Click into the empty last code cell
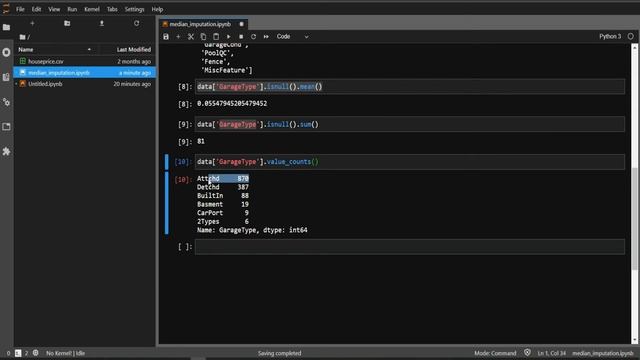The height and width of the screenshot is (360, 640). [x=409, y=247]
